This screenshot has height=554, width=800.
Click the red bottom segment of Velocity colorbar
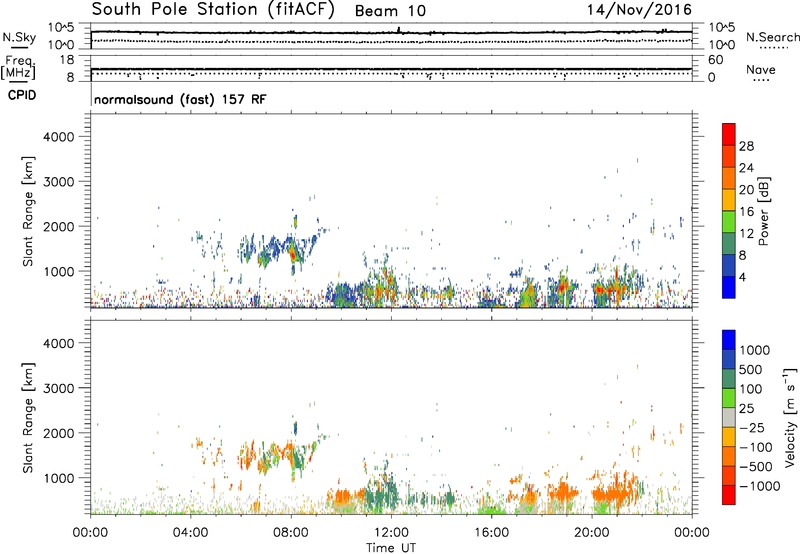tap(729, 495)
